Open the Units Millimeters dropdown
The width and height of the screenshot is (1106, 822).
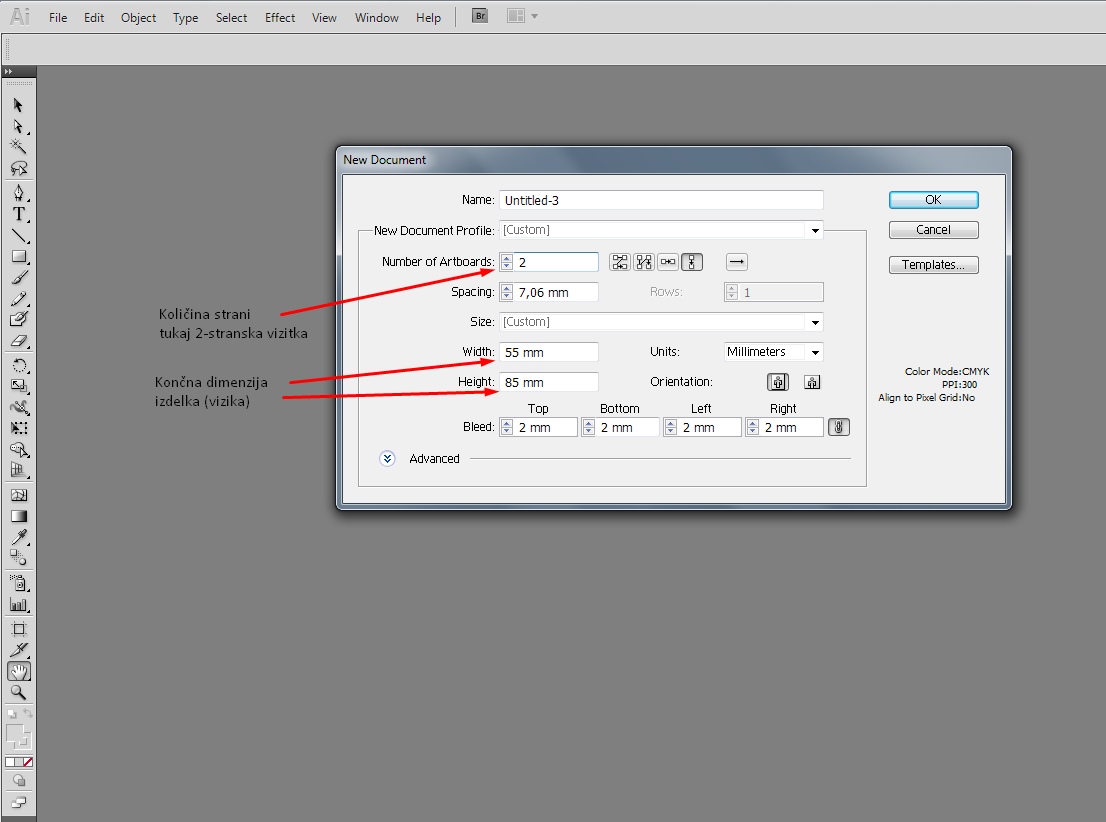point(815,352)
